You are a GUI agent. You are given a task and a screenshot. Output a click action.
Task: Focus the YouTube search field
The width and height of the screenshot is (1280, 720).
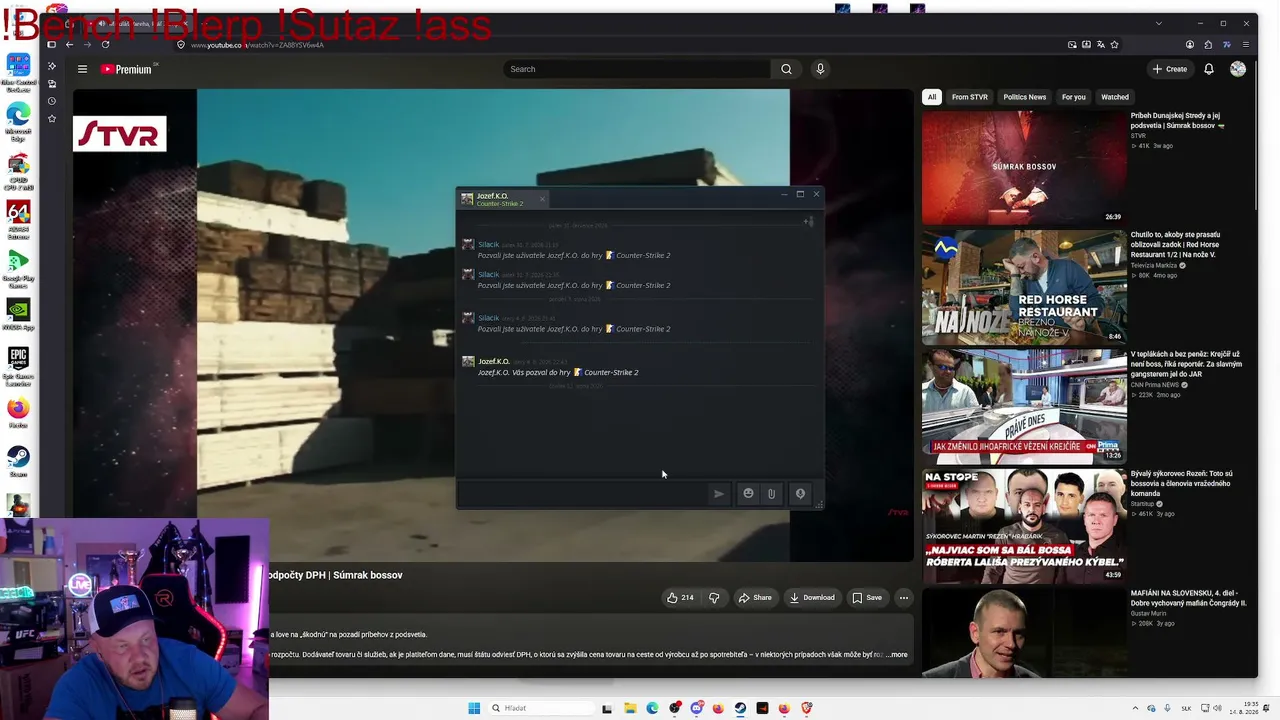637,69
